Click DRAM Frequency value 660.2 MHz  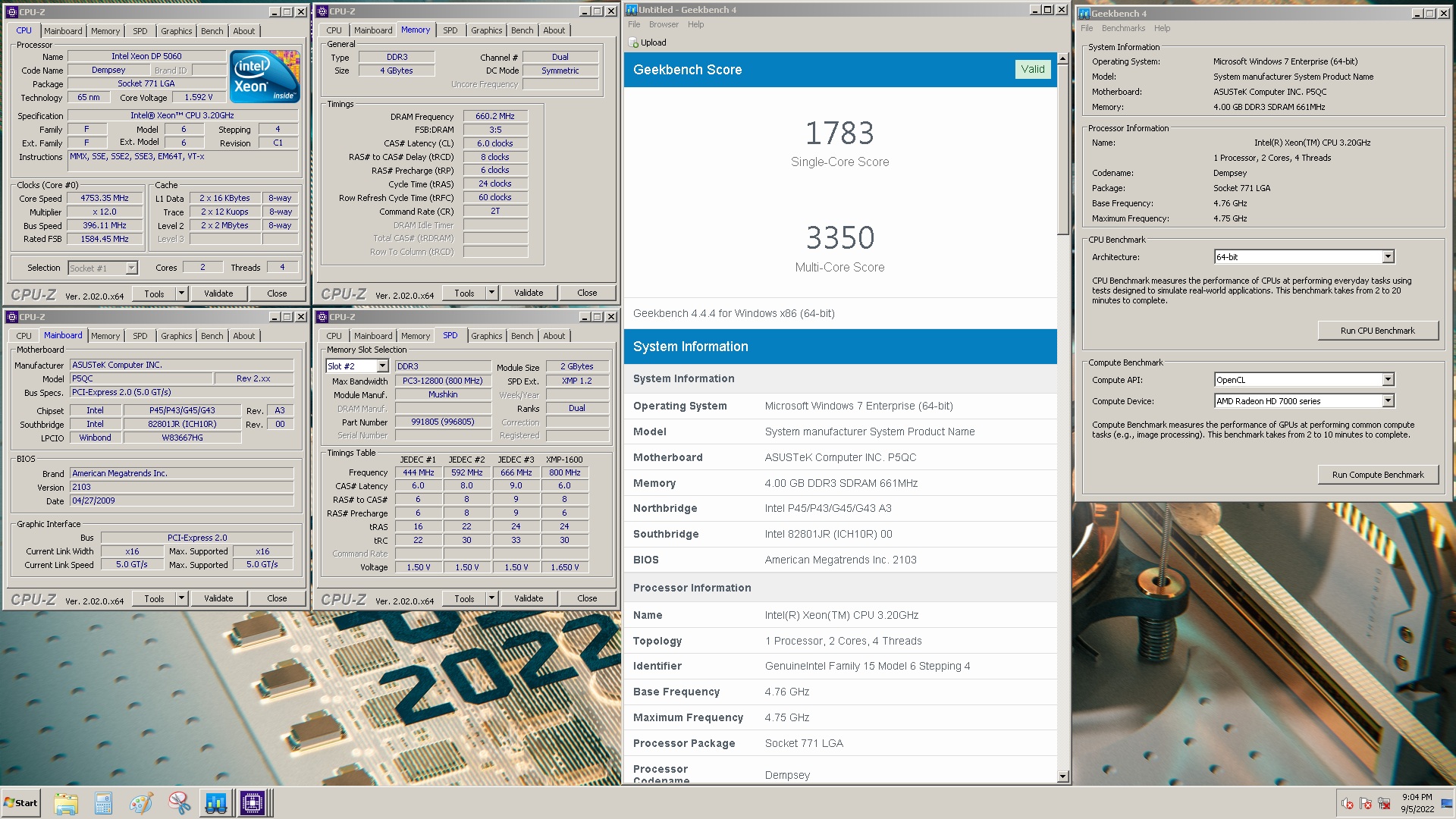coord(495,116)
